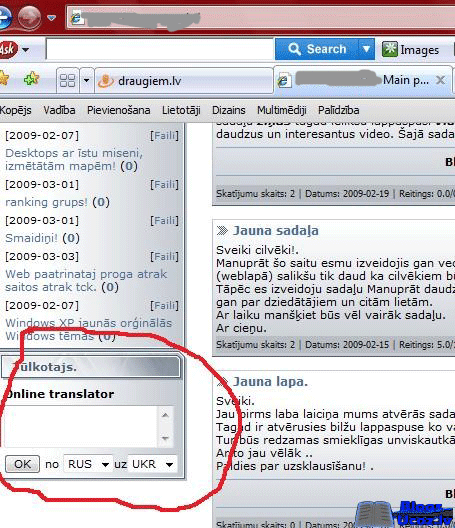Click the Ask toolbar logo
The image size is (455, 528).
[x=8, y=50]
